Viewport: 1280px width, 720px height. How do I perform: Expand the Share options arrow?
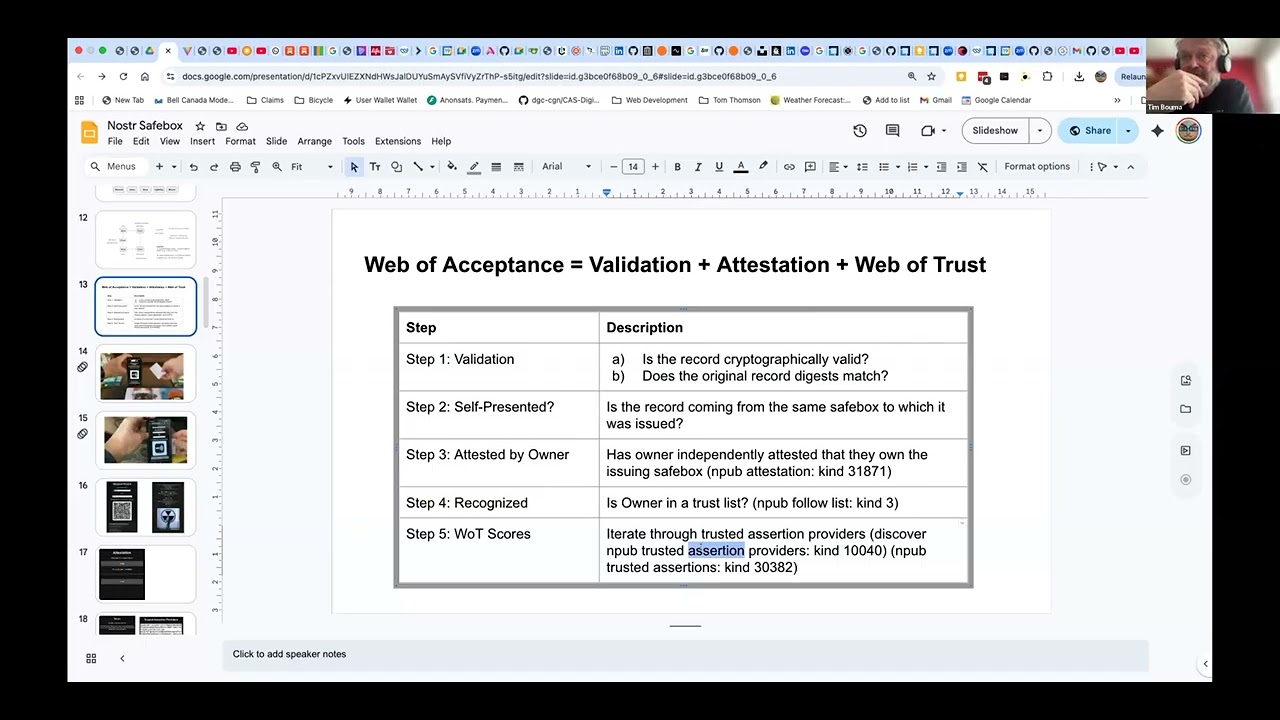1128,131
